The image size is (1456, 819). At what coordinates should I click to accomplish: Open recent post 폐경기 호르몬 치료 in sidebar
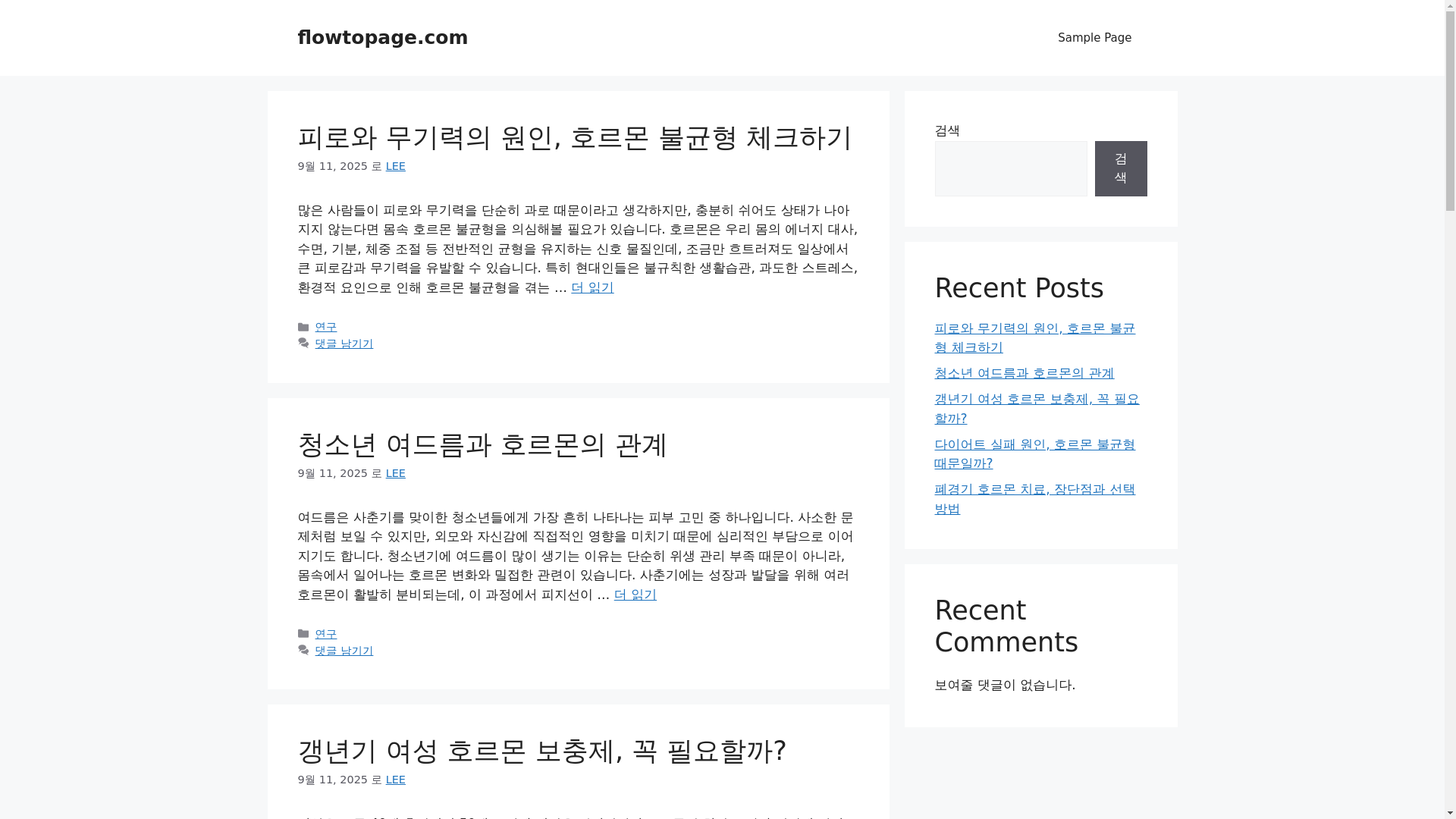click(x=1034, y=499)
